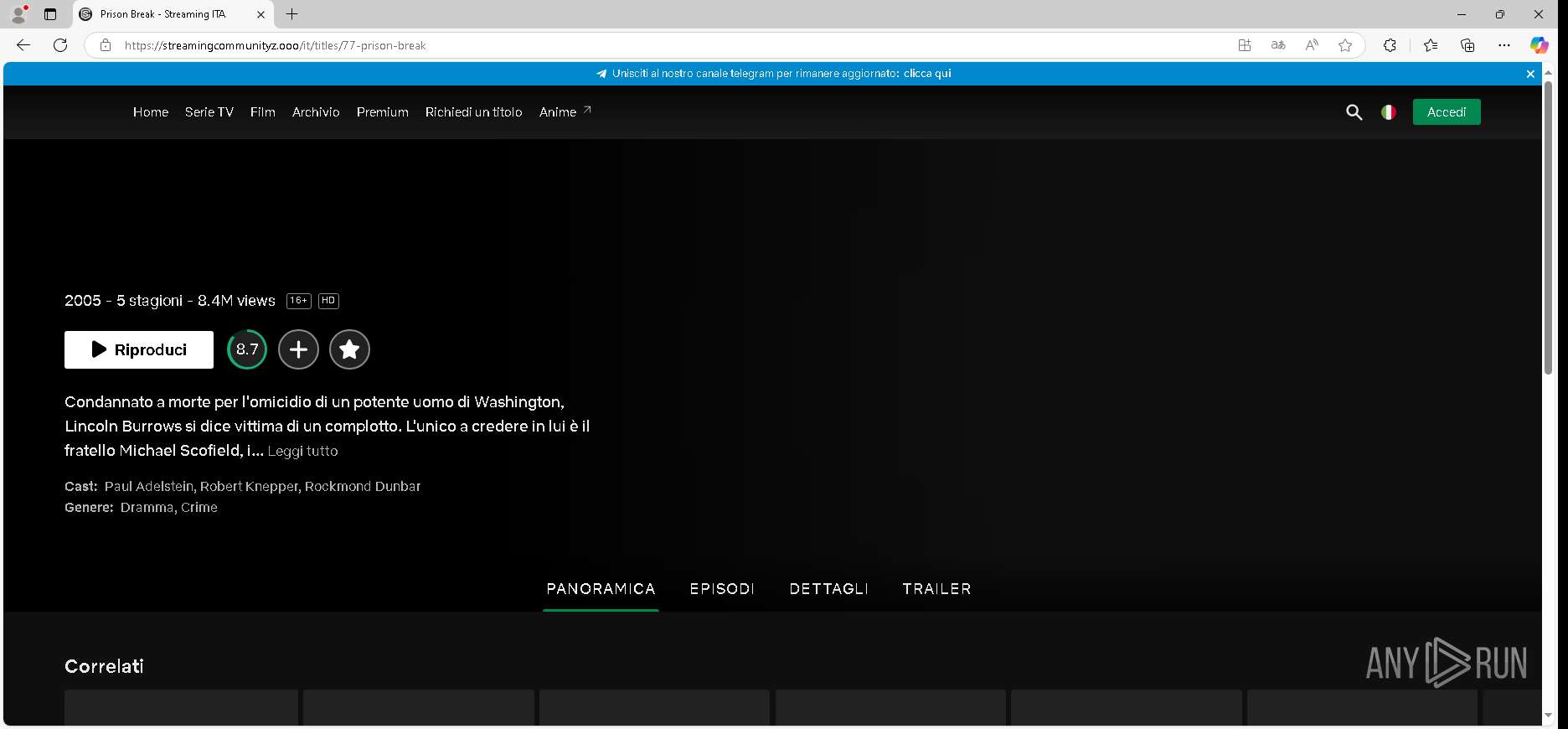Open the browser profile icon
This screenshot has width=1568, height=729.
pyautogui.click(x=18, y=14)
